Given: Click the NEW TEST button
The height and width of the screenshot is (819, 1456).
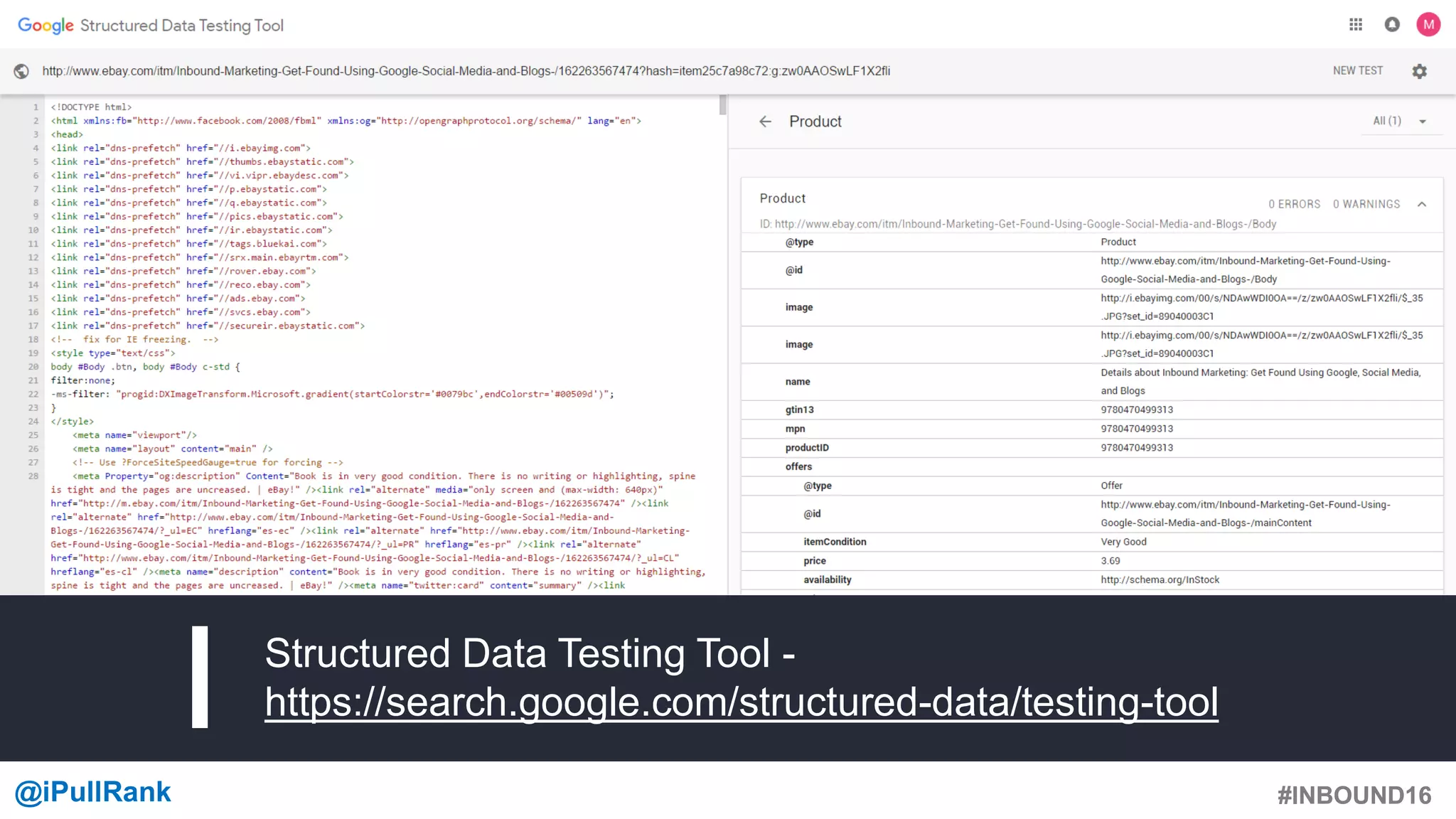Looking at the screenshot, I should 1358,70.
